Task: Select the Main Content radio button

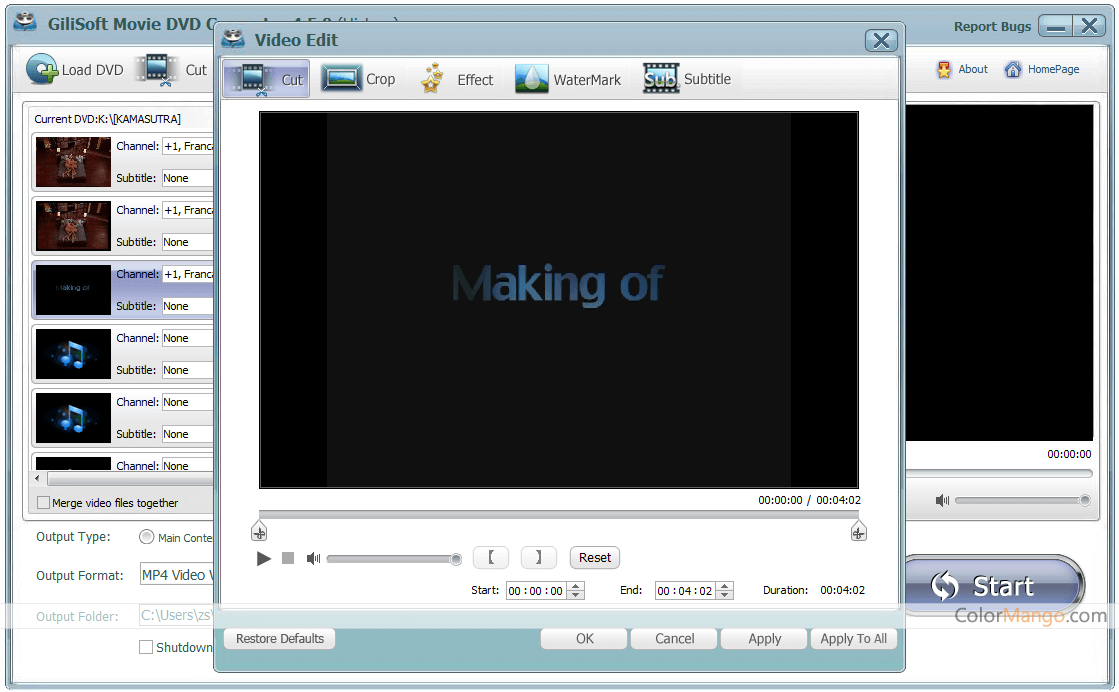Action: 146,537
